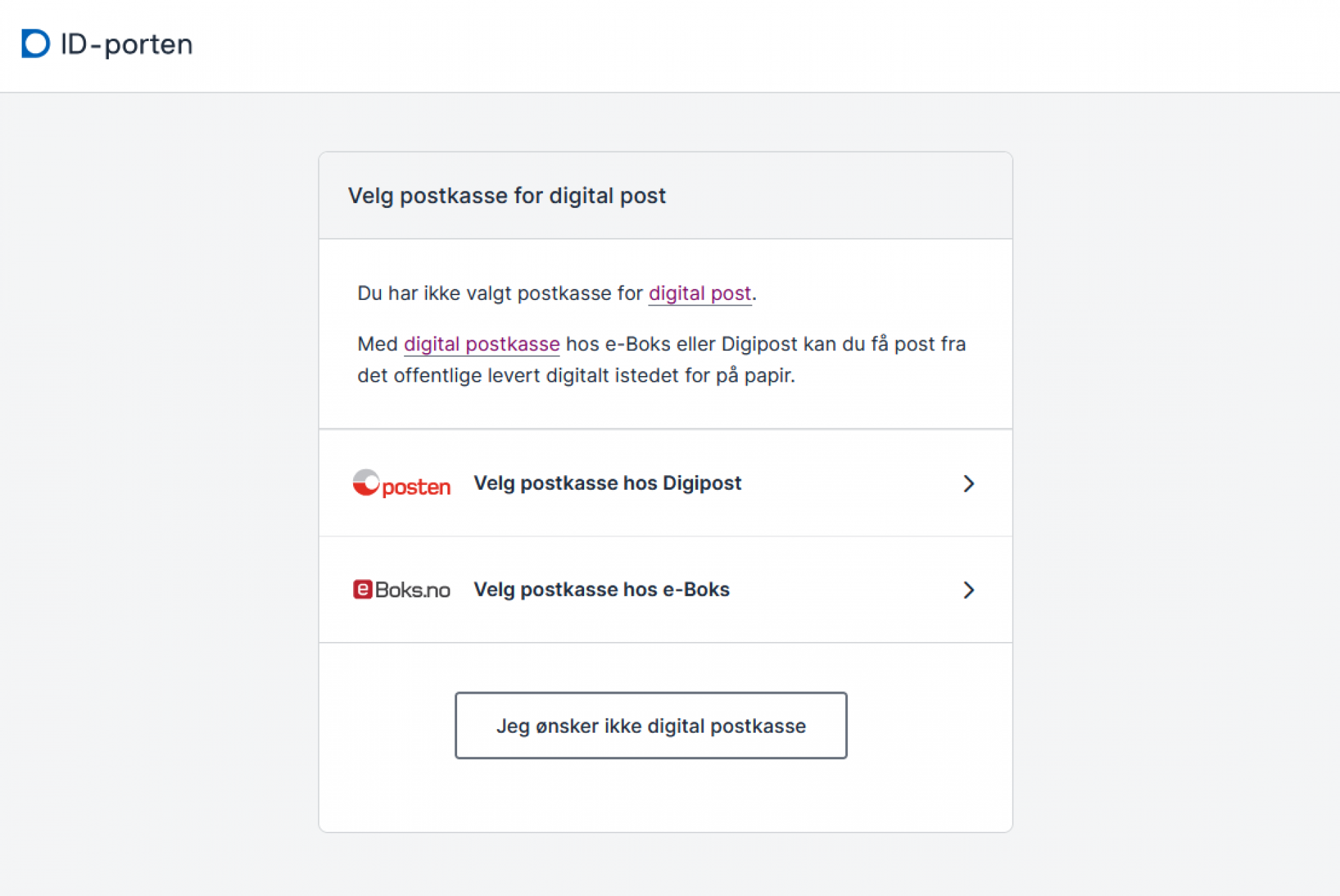This screenshot has width=1340, height=896.
Task: Click the e-Boks.no logo icon
Action: [401, 590]
